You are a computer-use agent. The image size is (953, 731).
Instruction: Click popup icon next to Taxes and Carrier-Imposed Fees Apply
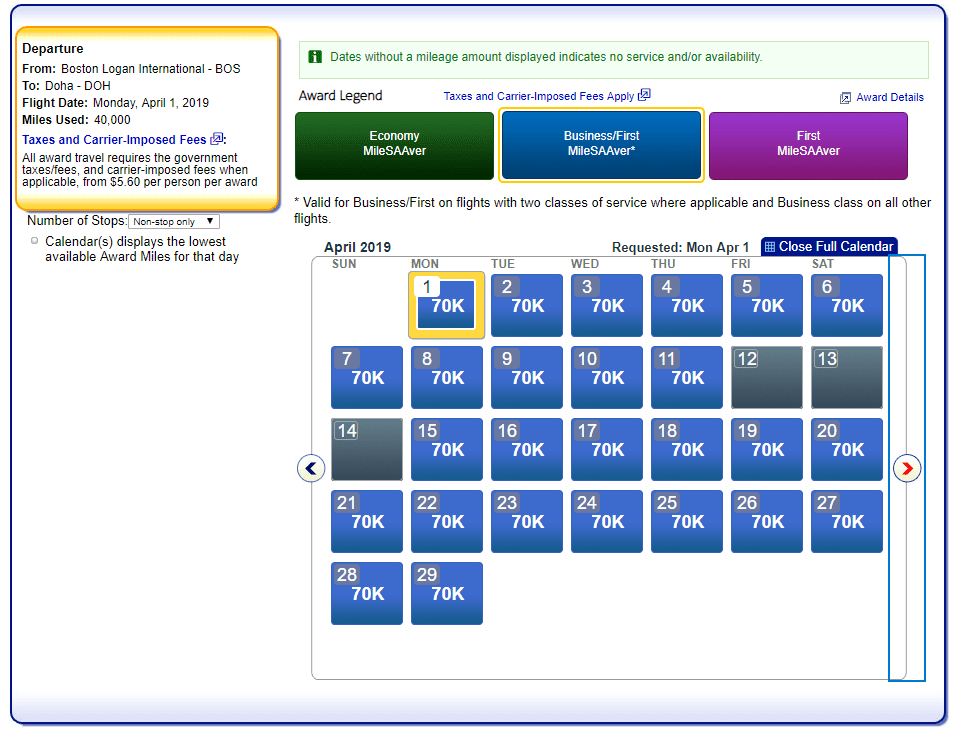click(x=644, y=95)
